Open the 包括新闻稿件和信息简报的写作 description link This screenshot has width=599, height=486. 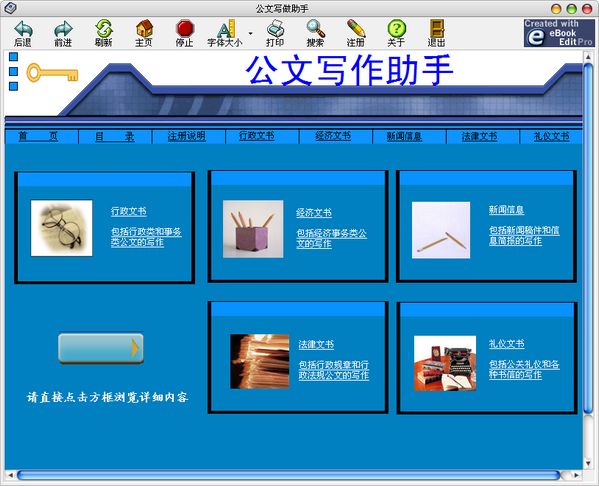click(524, 235)
